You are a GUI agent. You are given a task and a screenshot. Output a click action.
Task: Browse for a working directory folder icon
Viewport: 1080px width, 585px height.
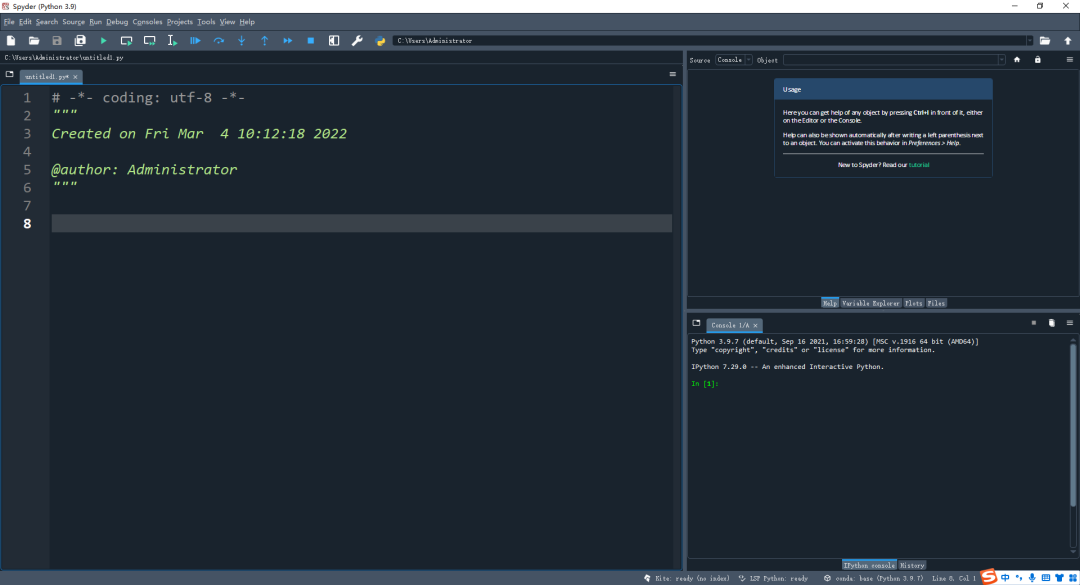pyautogui.click(x=1045, y=41)
